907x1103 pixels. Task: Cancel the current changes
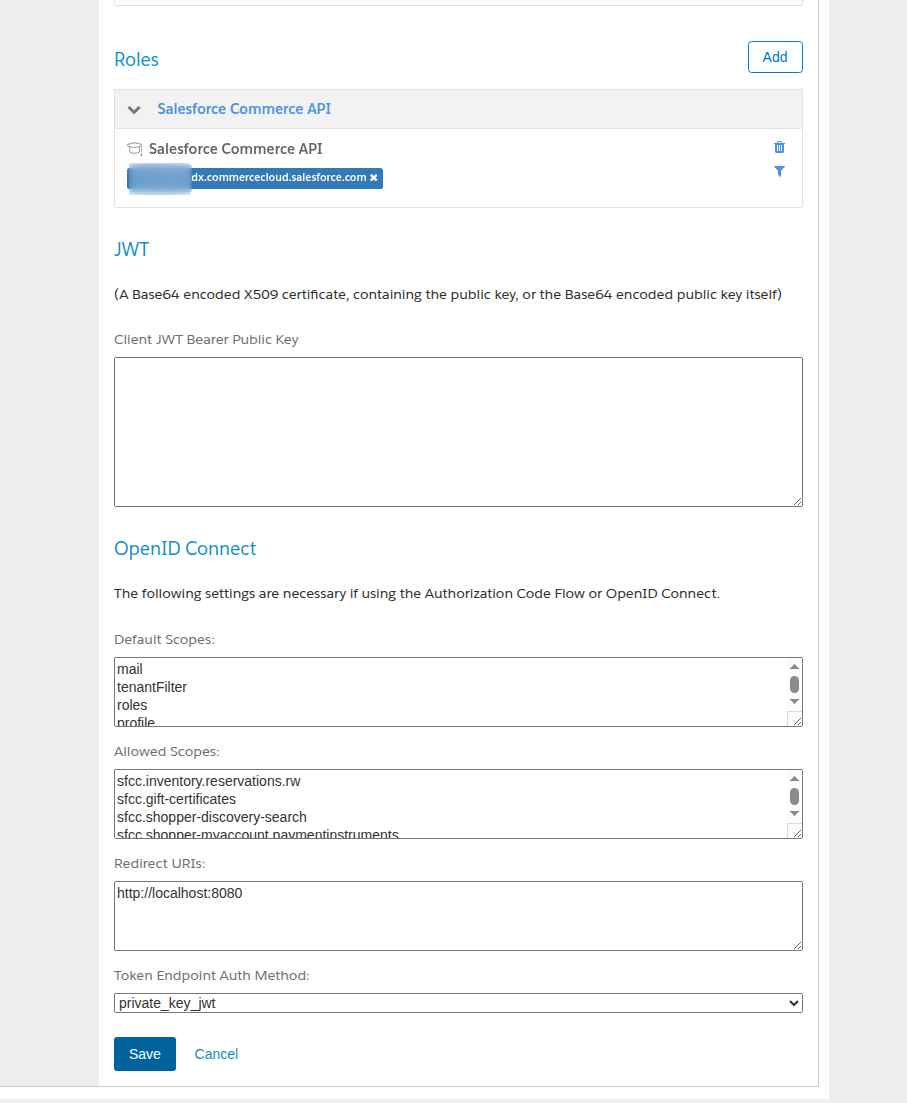(216, 1053)
